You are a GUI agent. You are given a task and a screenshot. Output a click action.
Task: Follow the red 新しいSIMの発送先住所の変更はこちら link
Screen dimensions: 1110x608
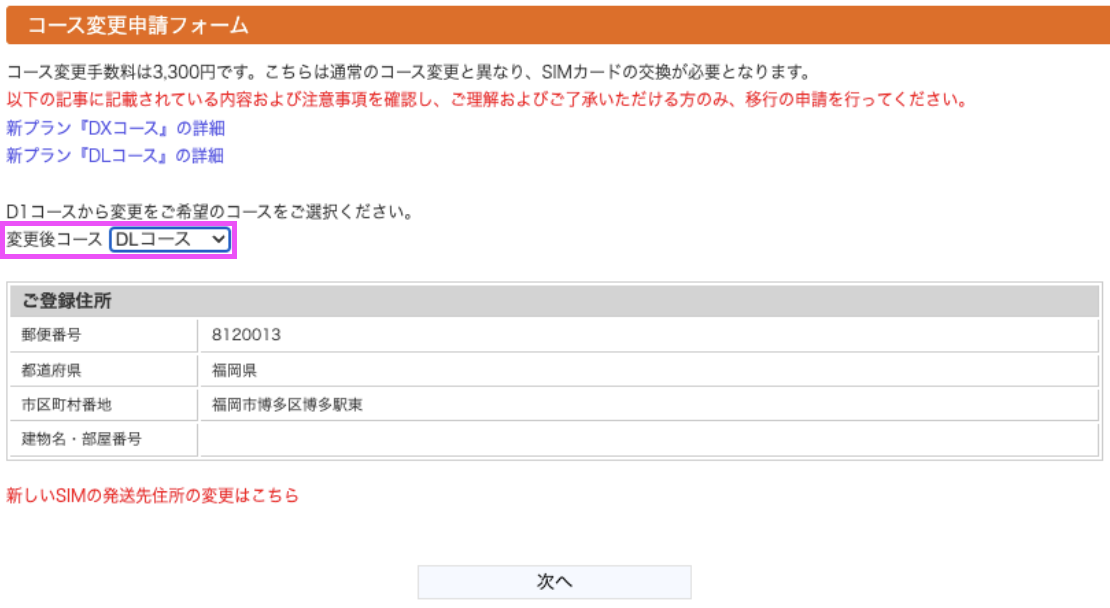point(152,495)
